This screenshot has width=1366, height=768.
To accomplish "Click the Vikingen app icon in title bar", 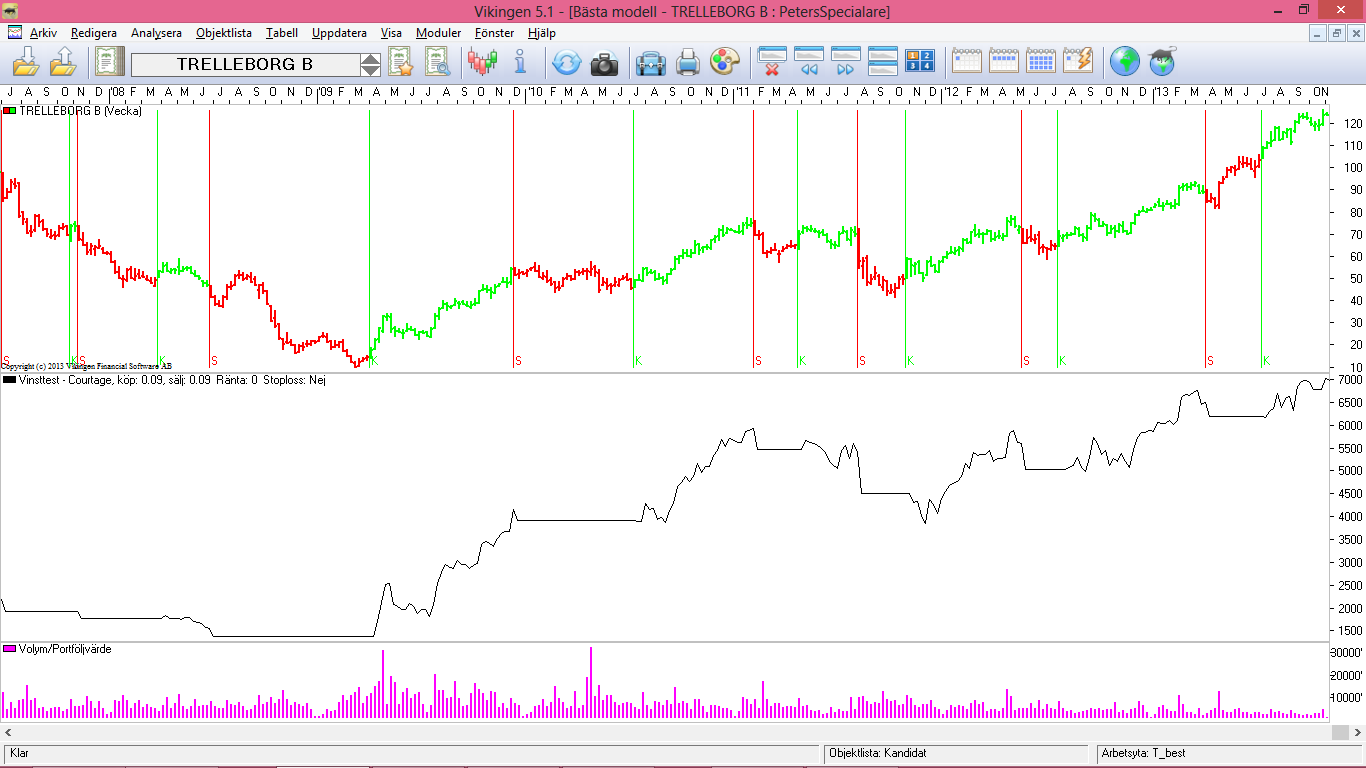I will coord(10,11).
